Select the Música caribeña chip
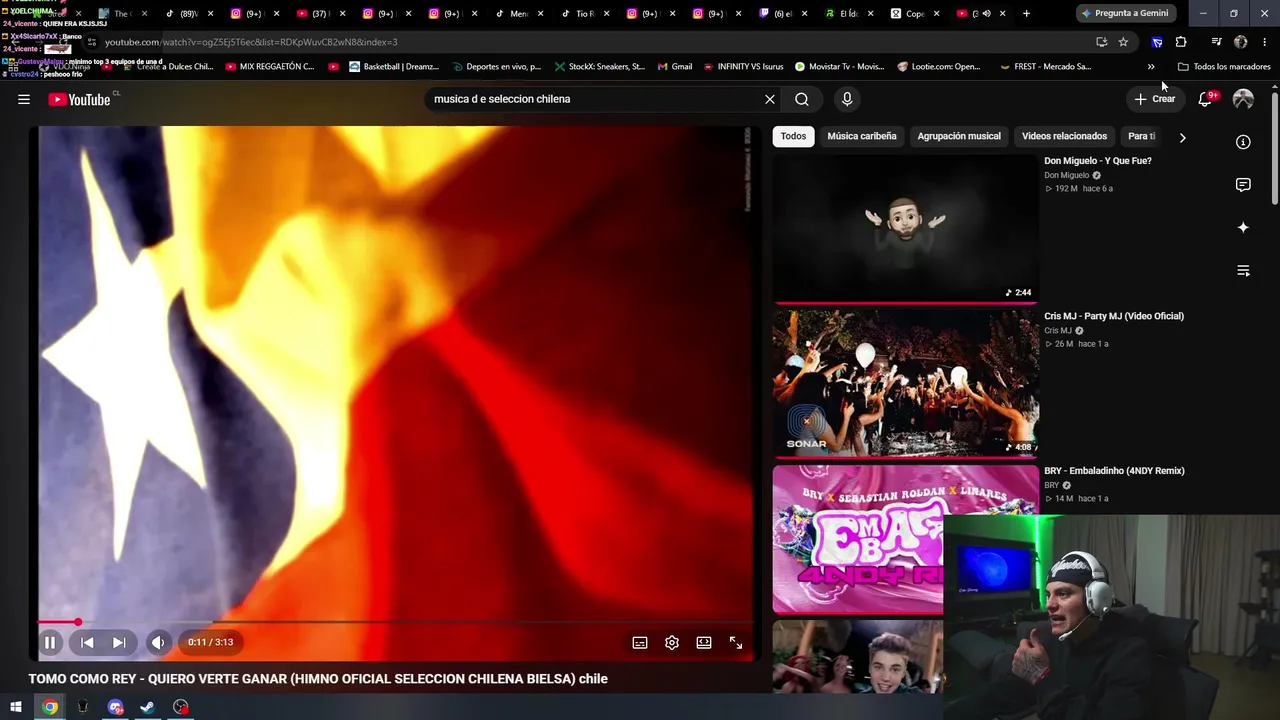This screenshot has width=1280, height=720. point(862,136)
